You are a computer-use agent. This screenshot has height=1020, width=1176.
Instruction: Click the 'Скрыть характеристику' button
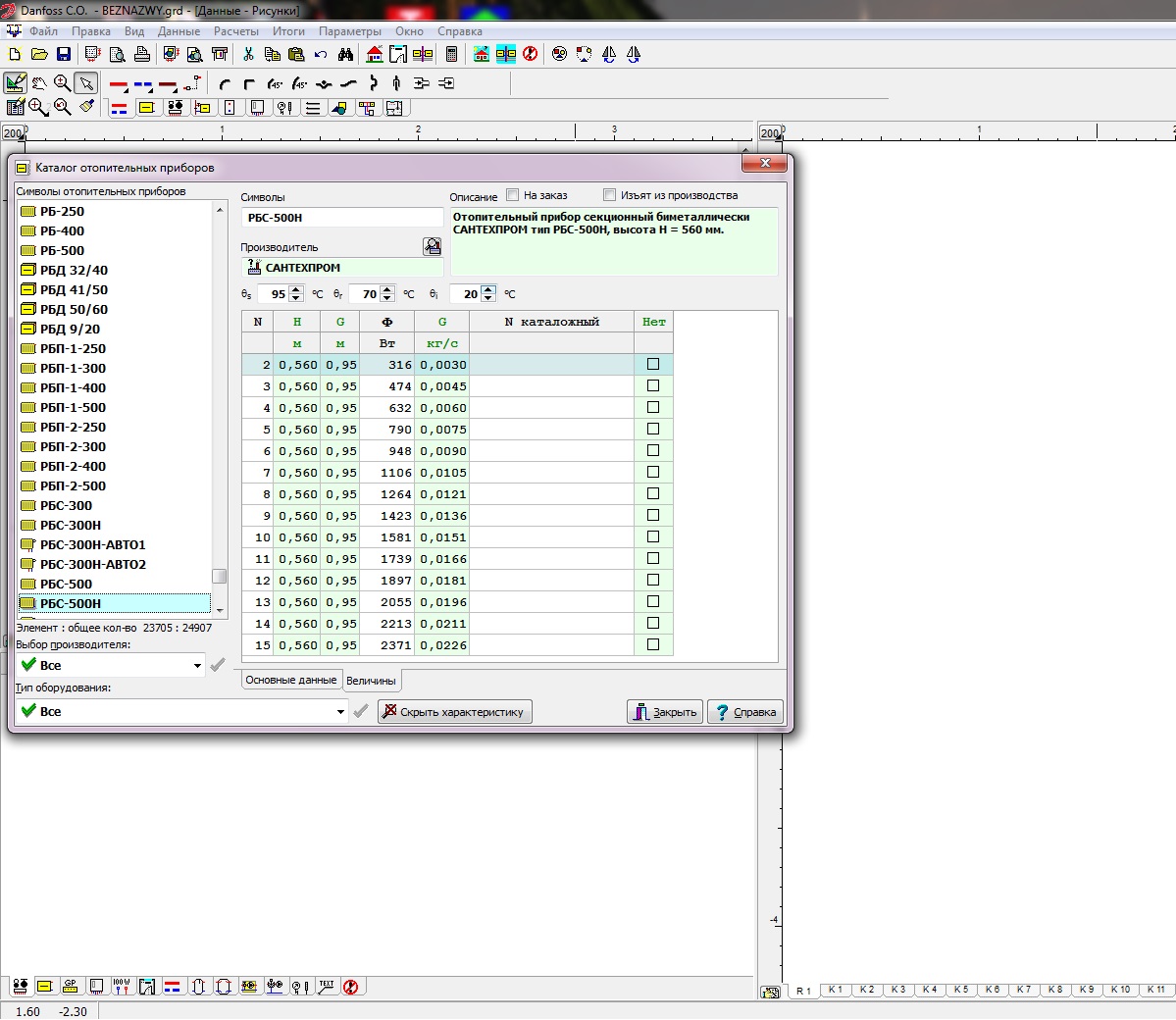pos(455,712)
